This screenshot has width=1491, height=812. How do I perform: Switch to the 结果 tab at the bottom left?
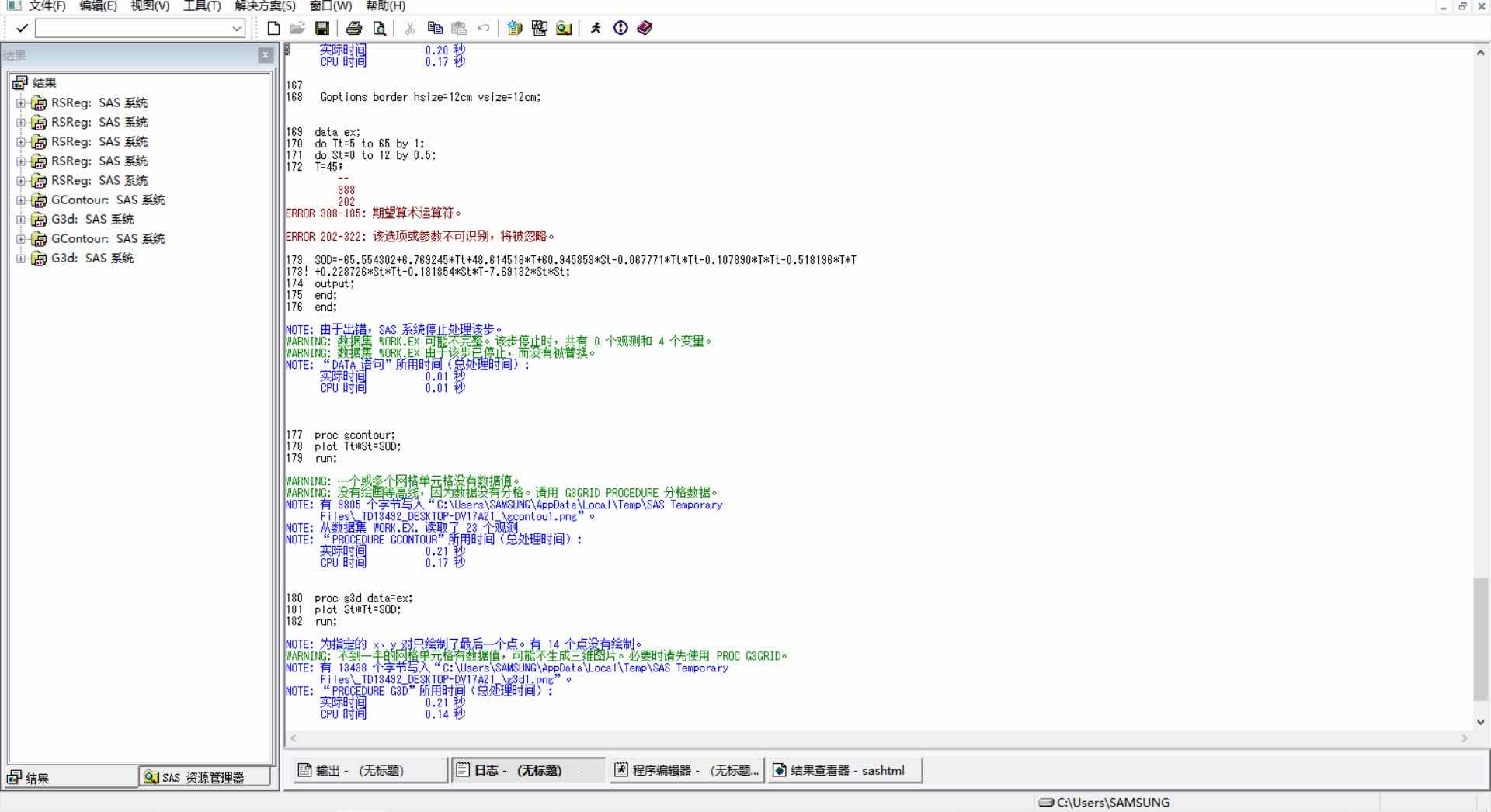71,777
